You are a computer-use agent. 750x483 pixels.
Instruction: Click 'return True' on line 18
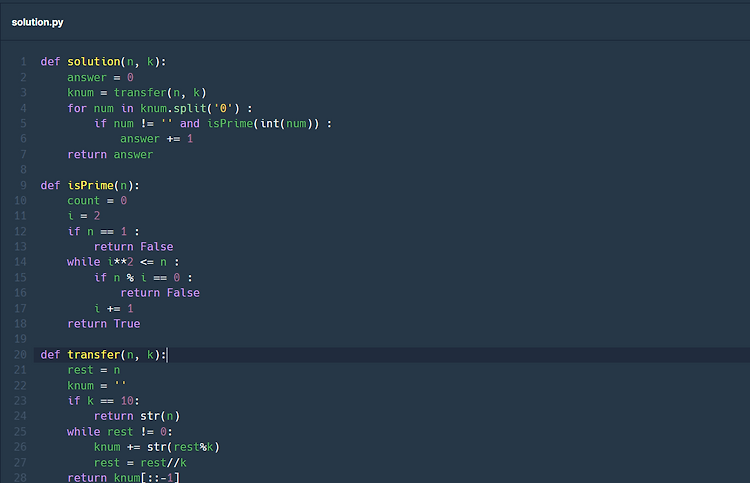tap(104, 324)
